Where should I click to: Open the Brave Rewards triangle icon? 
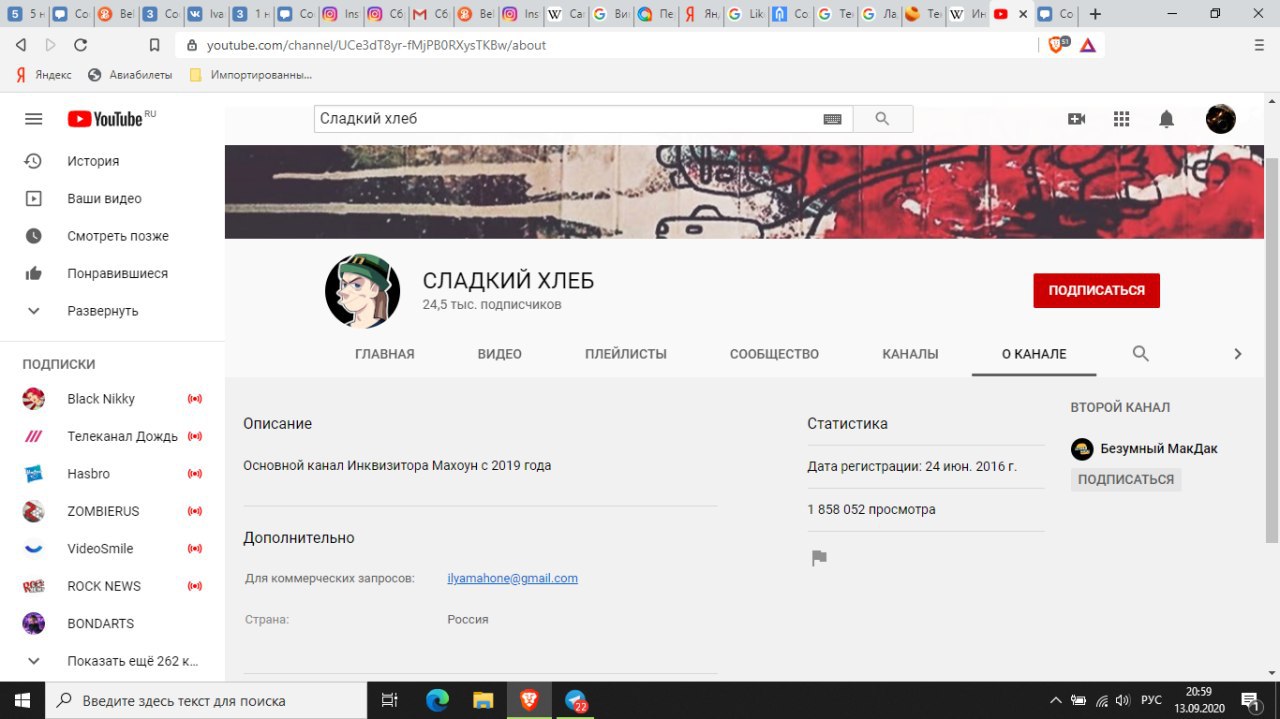(1088, 45)
